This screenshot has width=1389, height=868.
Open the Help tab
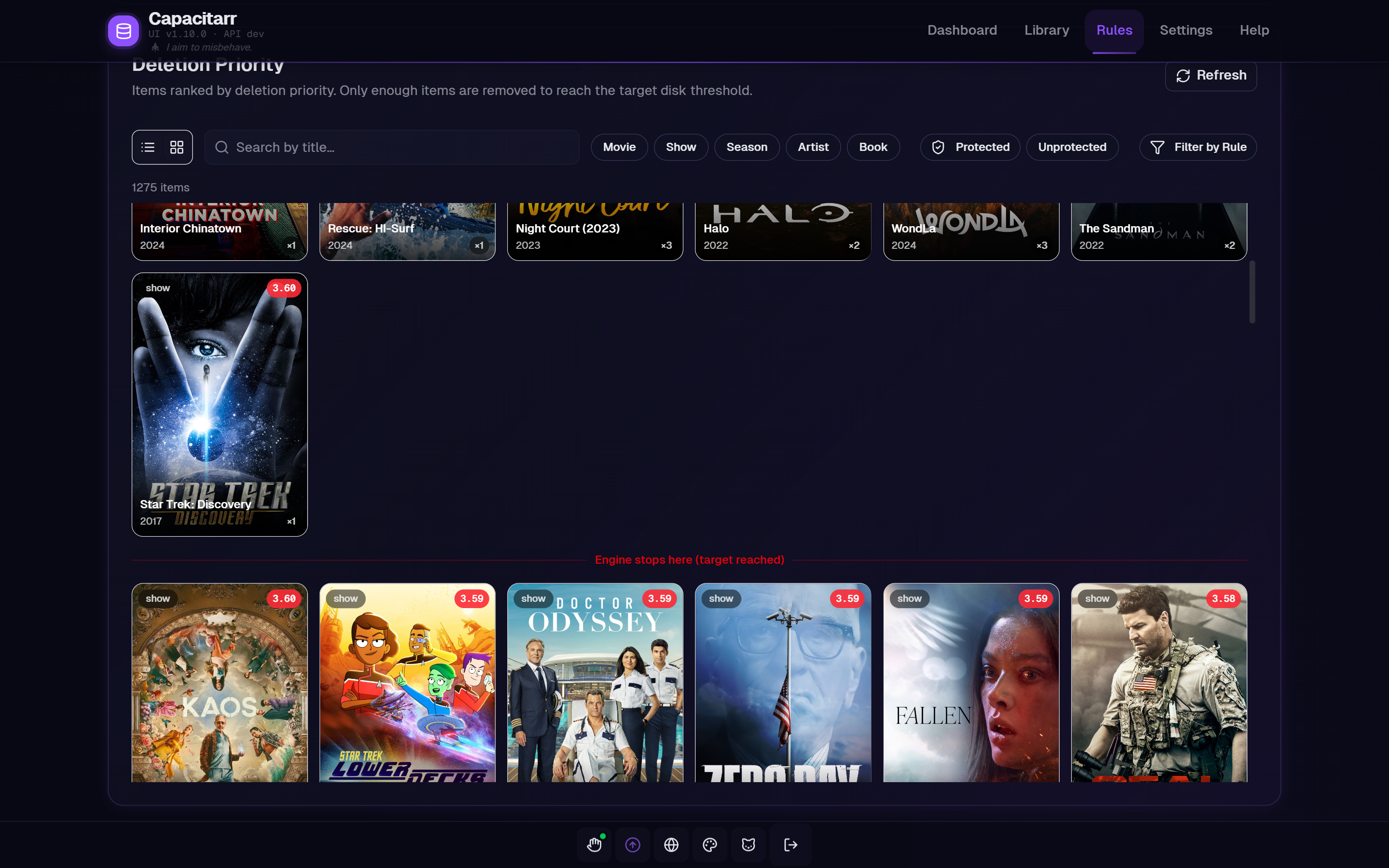pyautogui.click(x=1254, y=30)
